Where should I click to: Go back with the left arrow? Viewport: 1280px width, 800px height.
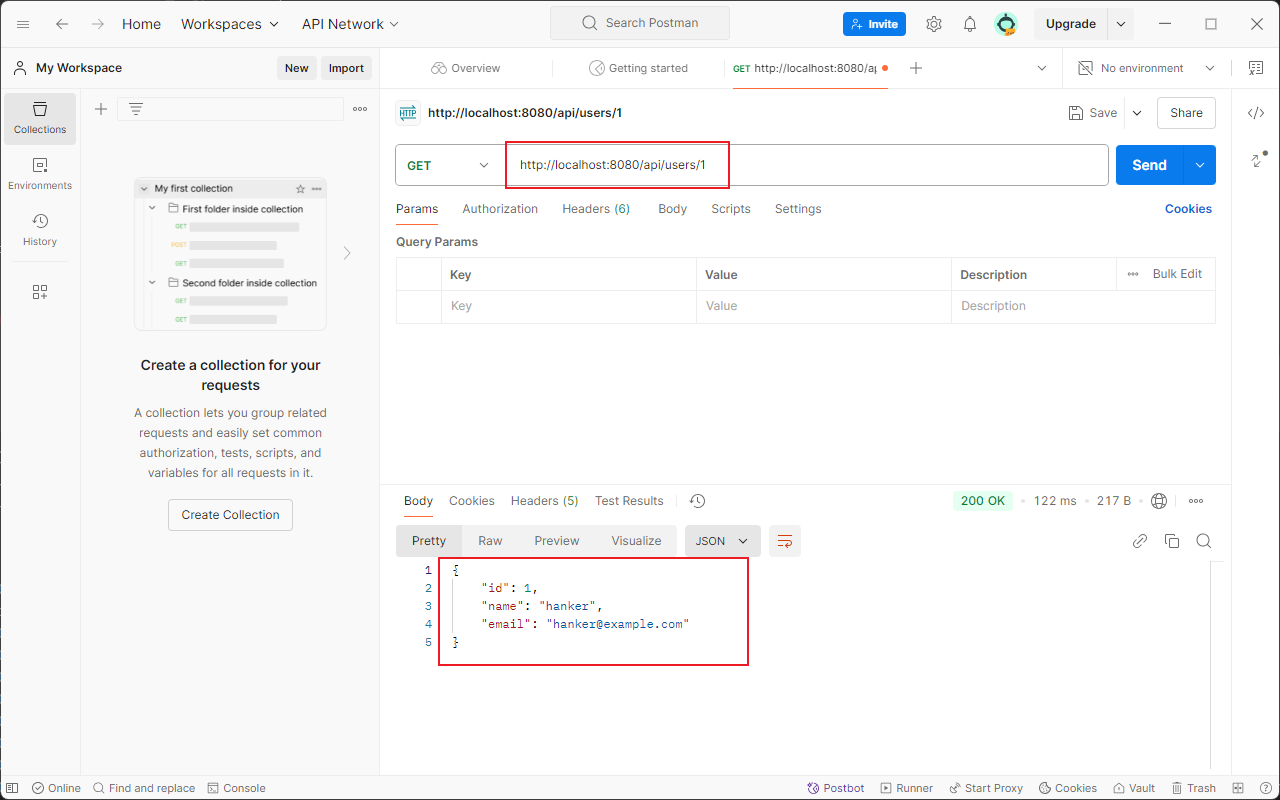(62, 24)
